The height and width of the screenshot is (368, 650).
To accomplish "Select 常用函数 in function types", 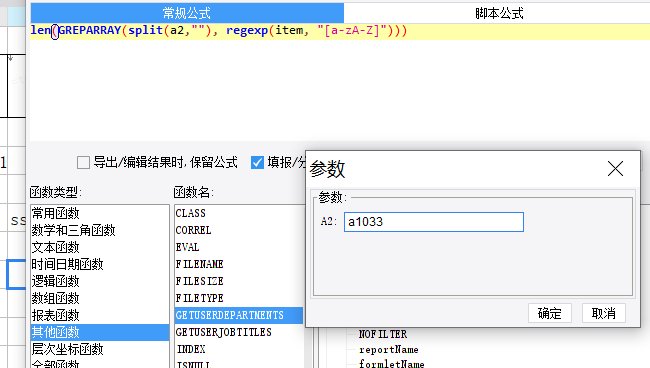I will click(x=99, y=213).
